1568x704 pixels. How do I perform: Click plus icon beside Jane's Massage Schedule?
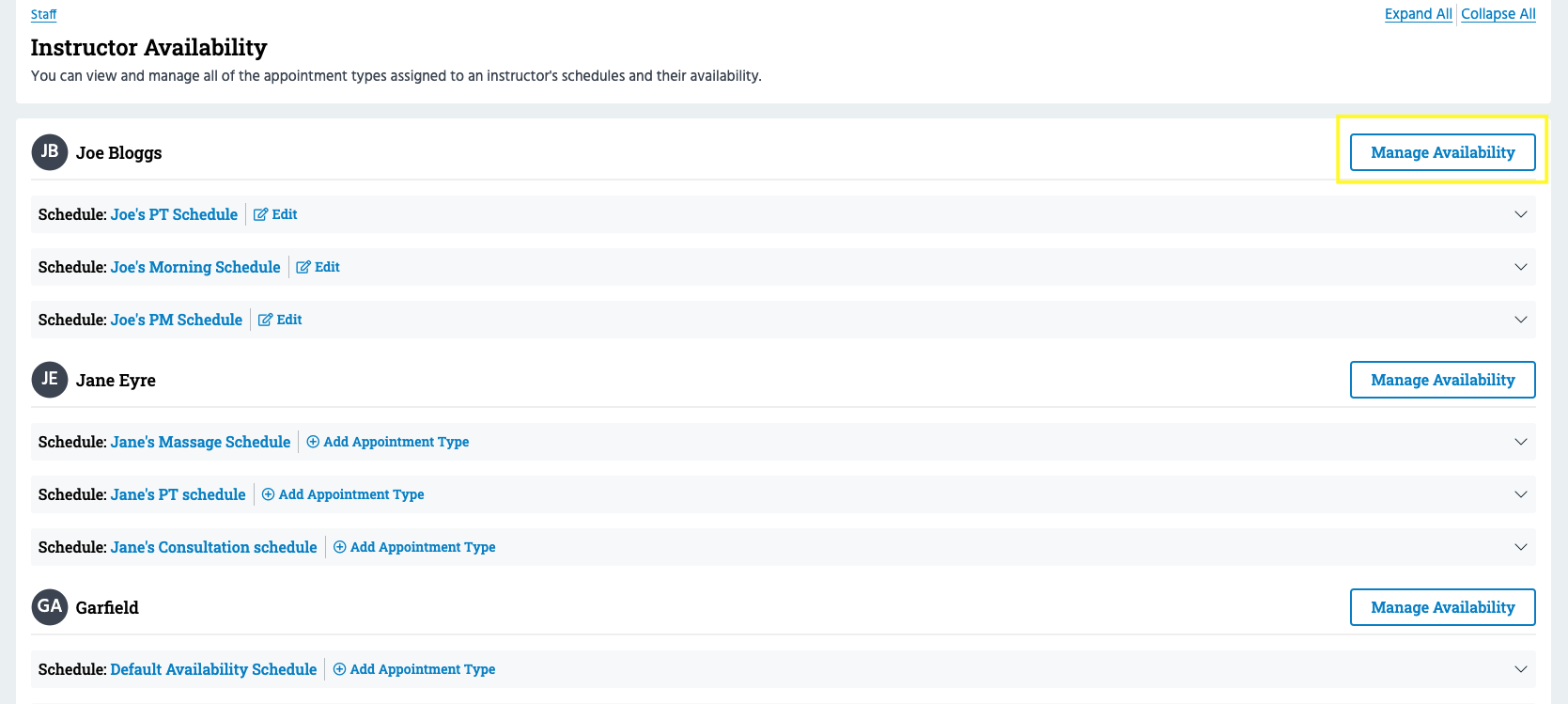(x=313, y=442)
